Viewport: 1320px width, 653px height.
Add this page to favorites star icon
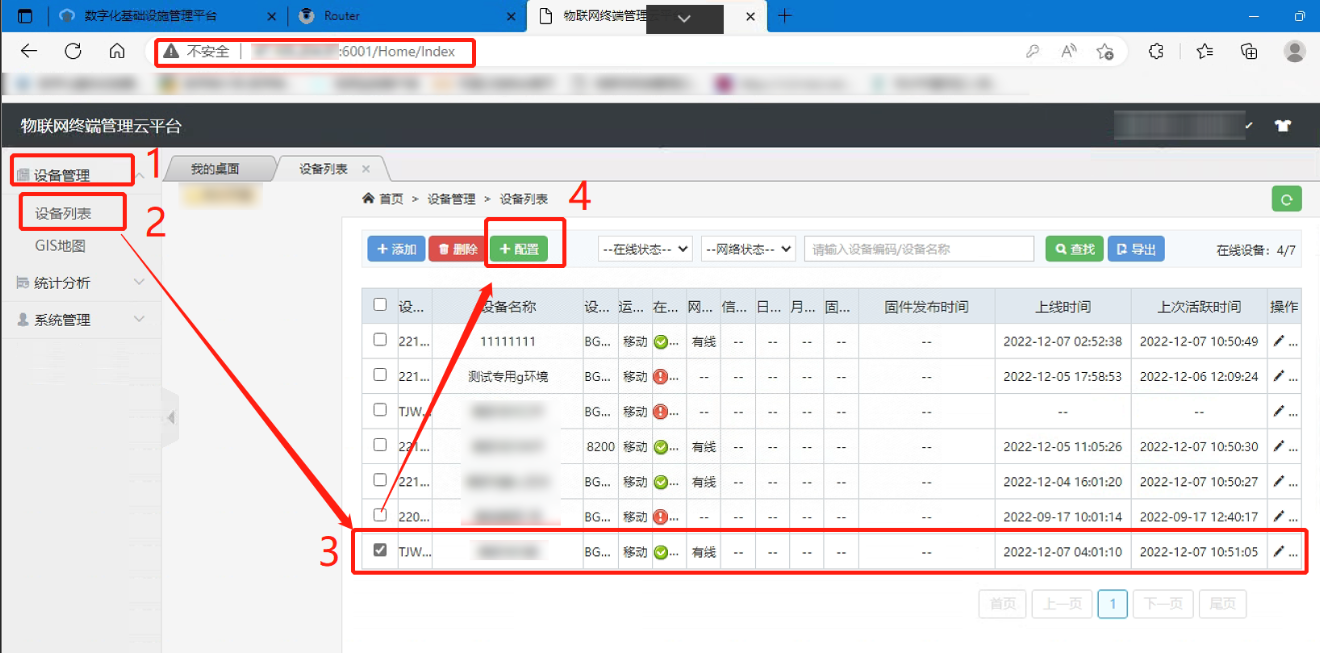(x=1105, y=51)
